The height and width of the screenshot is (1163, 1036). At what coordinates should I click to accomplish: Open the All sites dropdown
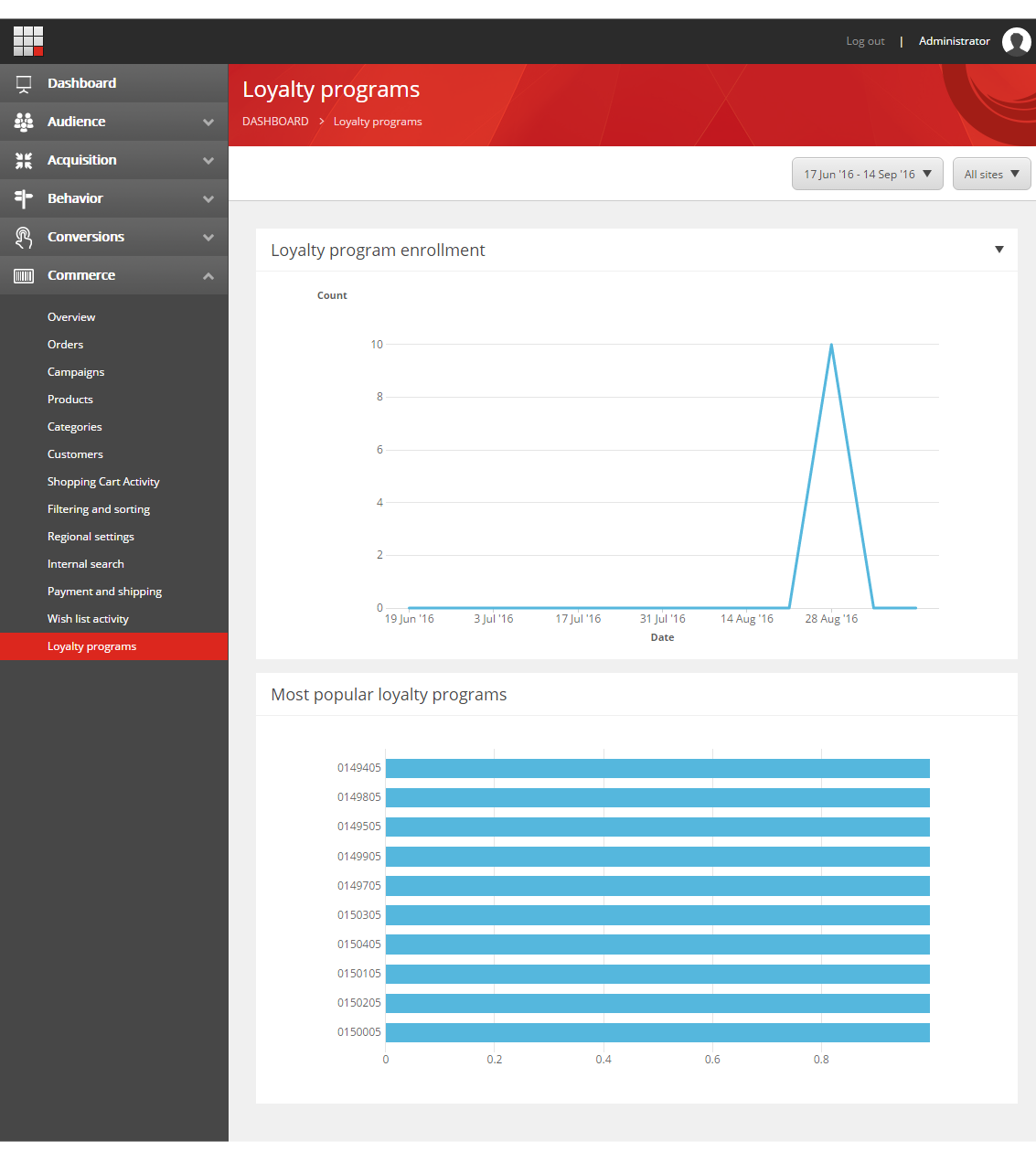coord(991,174)
